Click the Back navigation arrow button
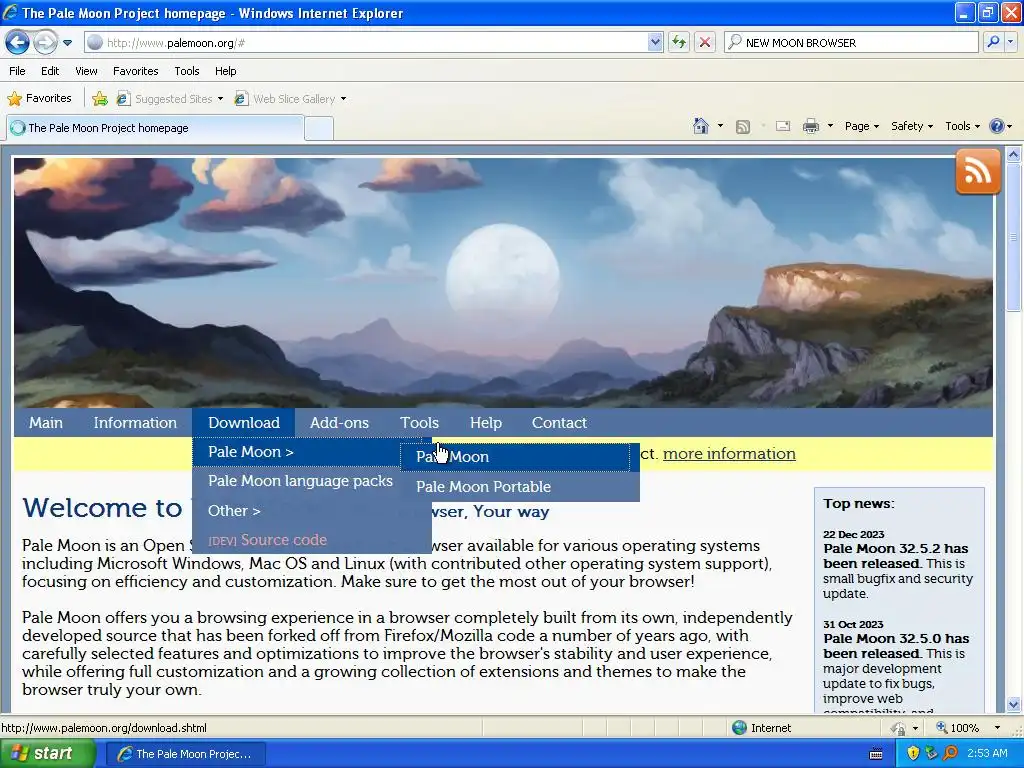 17,42
